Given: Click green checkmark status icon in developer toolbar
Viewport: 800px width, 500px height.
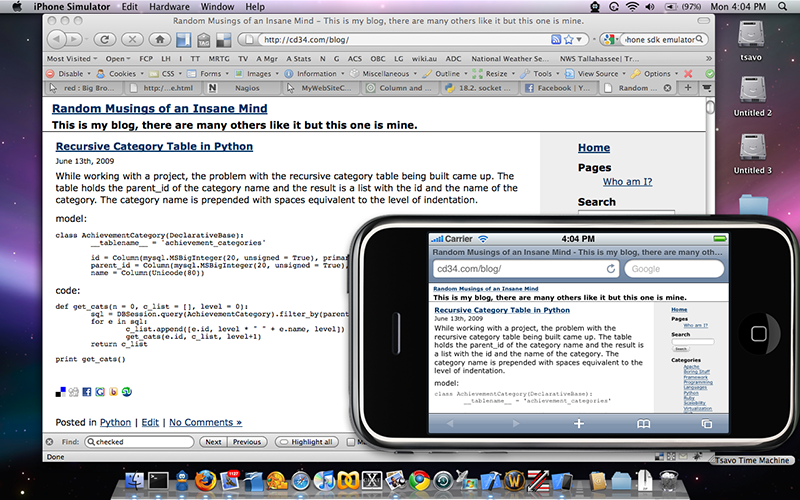Looking at the screenshot, I should coord(709,73).
